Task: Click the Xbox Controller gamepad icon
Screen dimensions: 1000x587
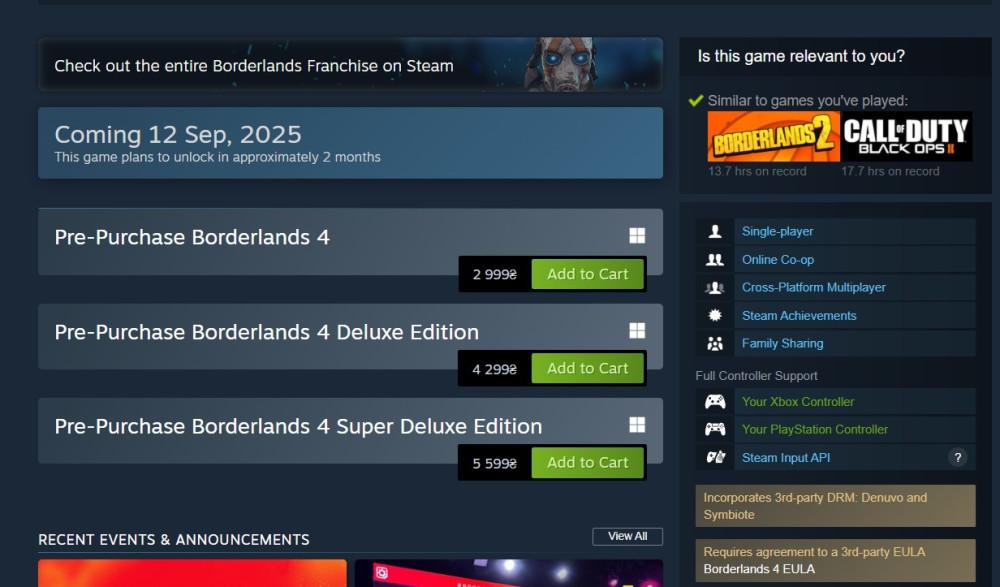Action: click(x=715, y=401)
